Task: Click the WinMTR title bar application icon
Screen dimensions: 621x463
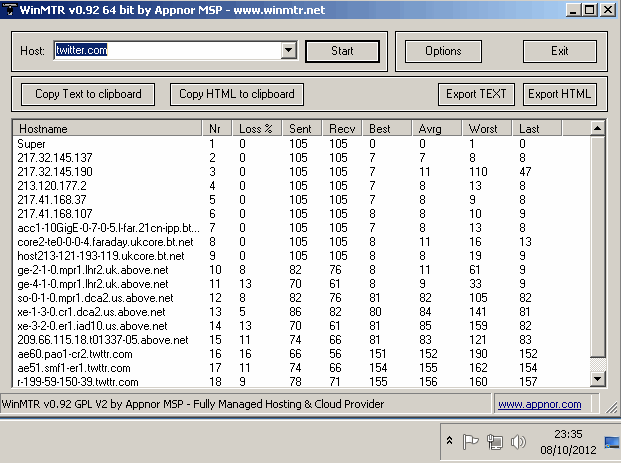Action: [9, 10]
